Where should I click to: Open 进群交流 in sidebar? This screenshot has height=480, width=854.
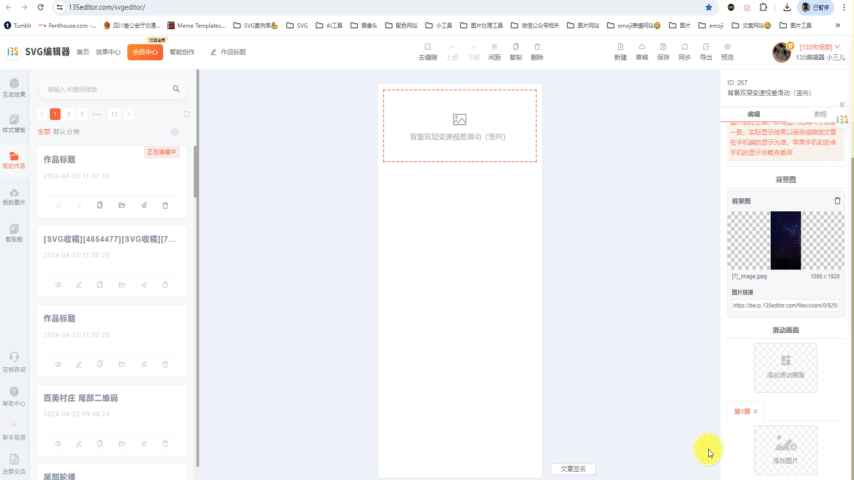[14, 464]
